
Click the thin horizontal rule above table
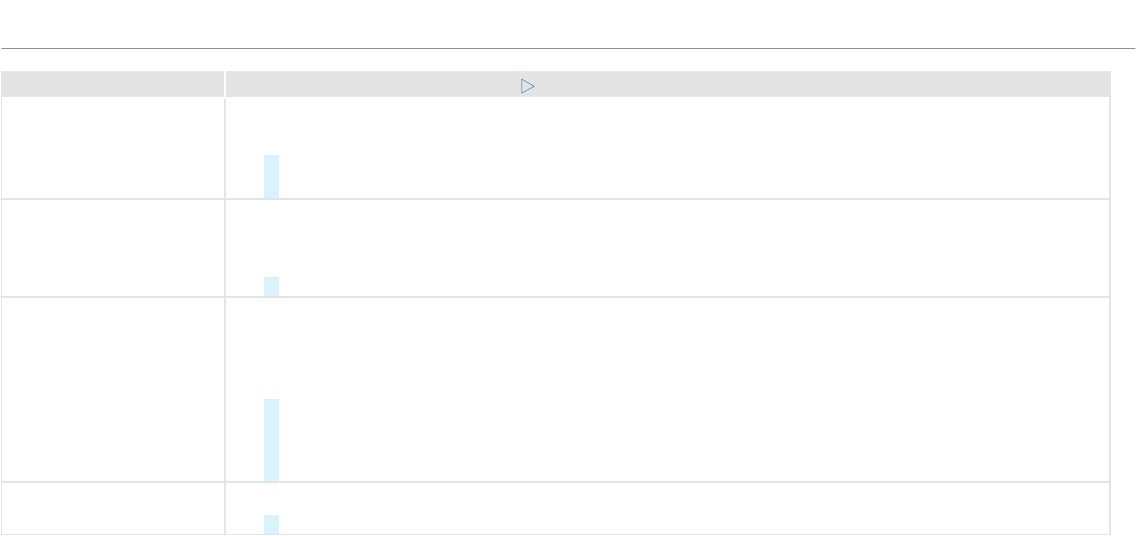click(568, 49)
